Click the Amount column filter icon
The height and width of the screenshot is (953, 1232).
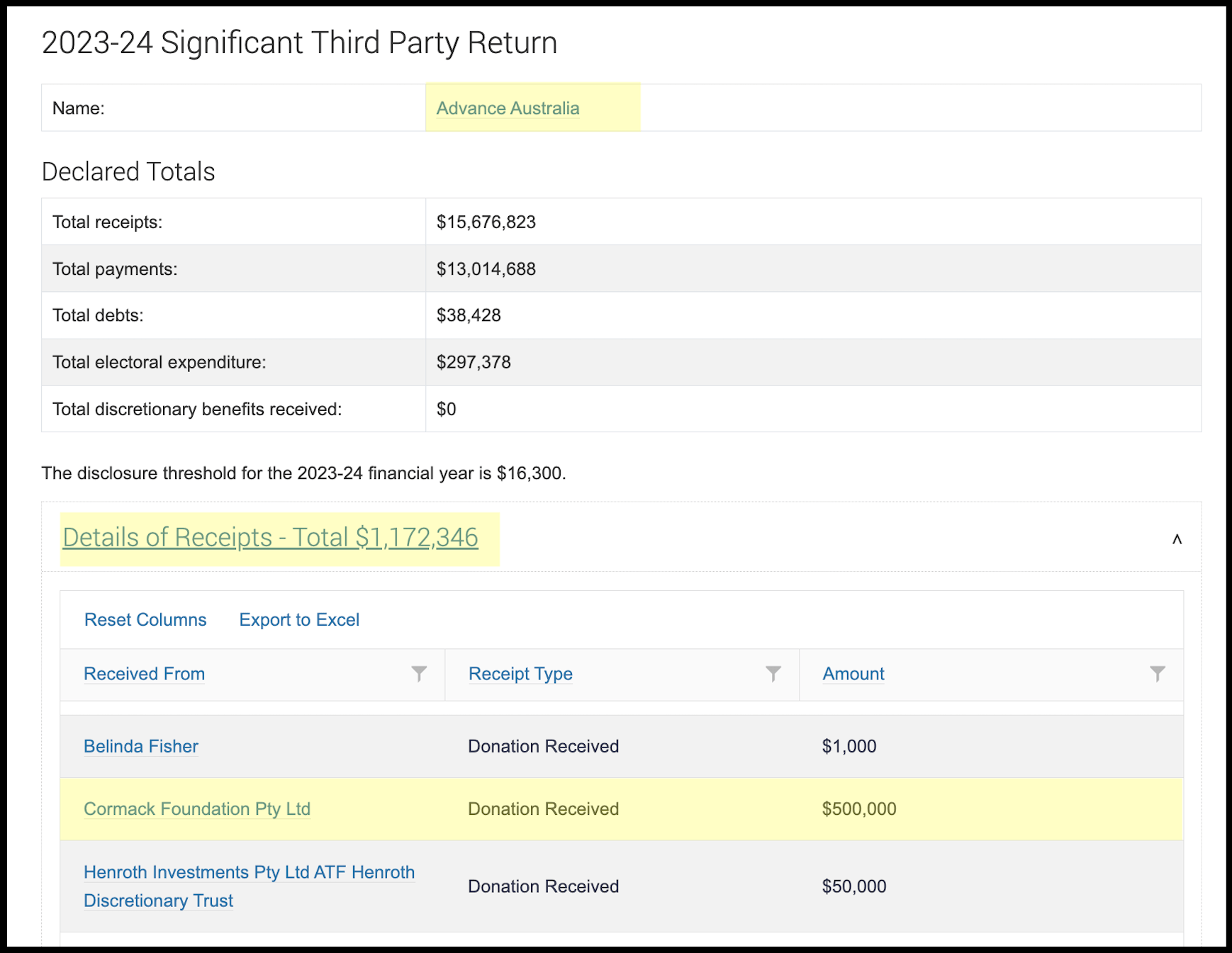coord(1158,674)
